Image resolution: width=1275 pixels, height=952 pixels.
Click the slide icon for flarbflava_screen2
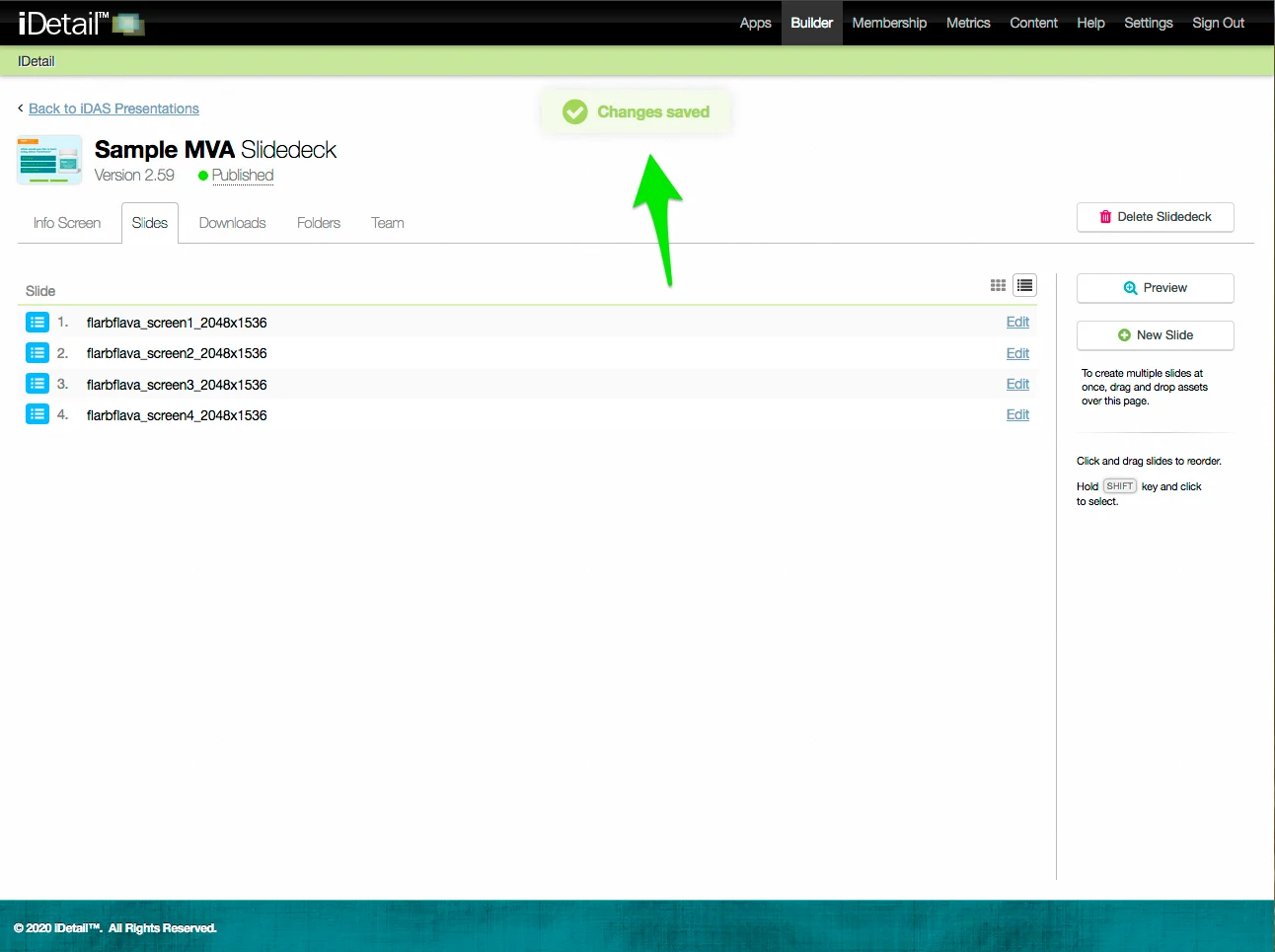37,353
